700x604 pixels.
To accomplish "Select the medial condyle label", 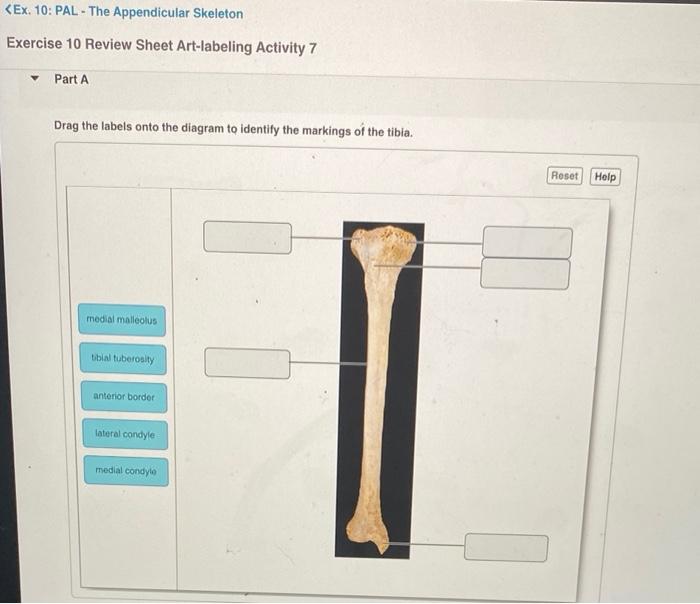I will [126, 471].
